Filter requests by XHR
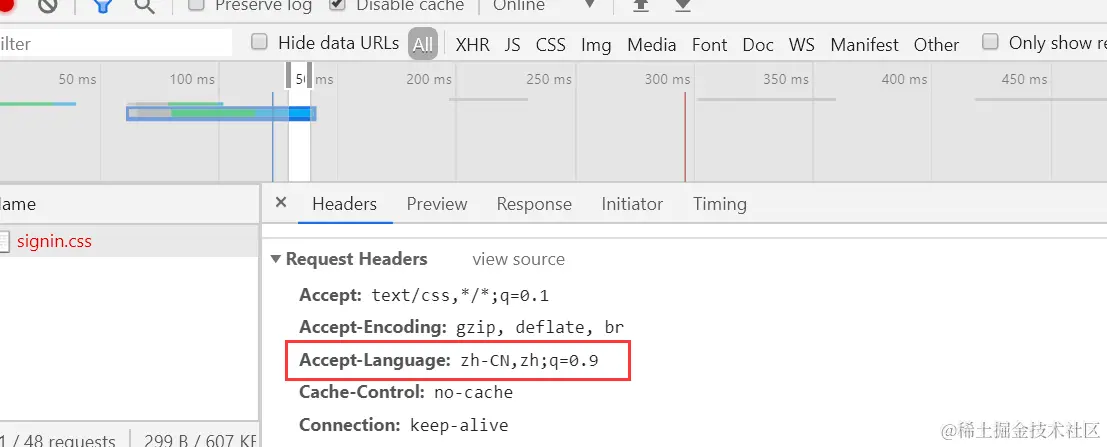 coord(472,44)
